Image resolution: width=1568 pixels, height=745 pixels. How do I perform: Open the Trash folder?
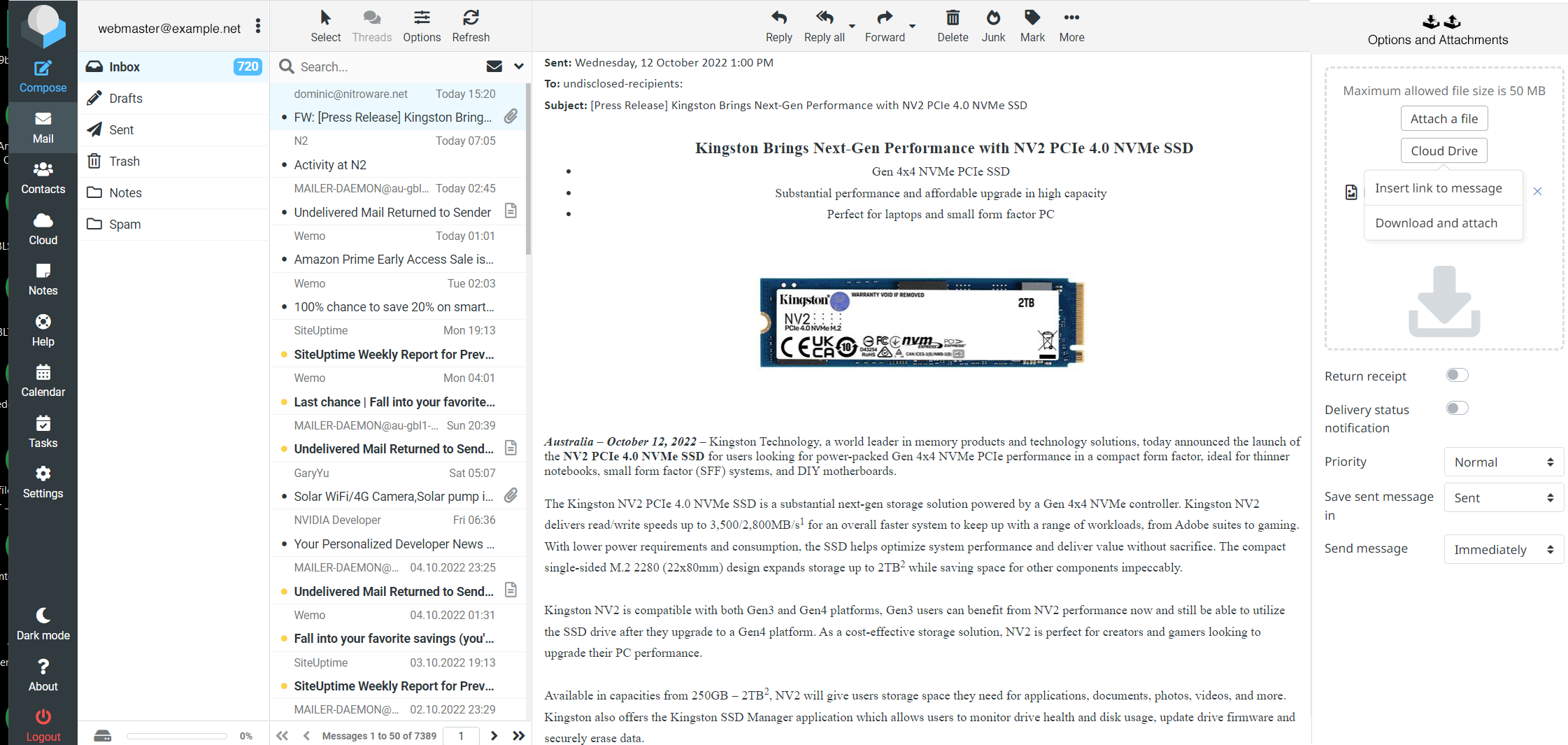pyautogui.click(x=173, y=162)
